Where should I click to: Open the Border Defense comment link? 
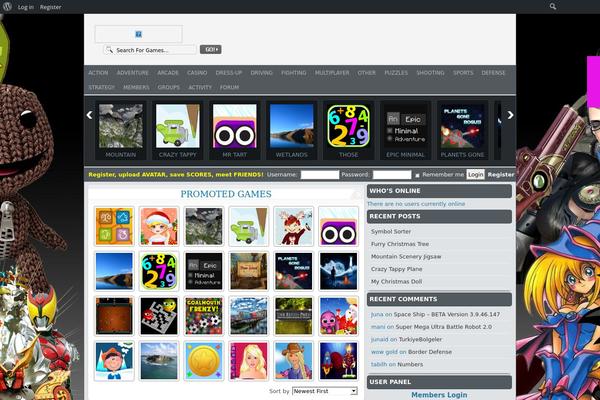[x=430, y=352]
